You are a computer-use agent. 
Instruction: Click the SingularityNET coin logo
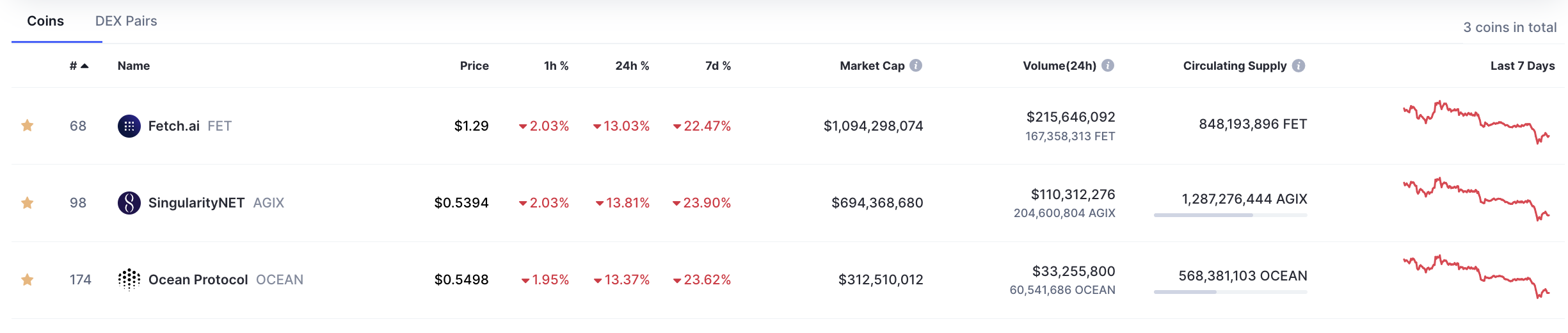point(129,203)
